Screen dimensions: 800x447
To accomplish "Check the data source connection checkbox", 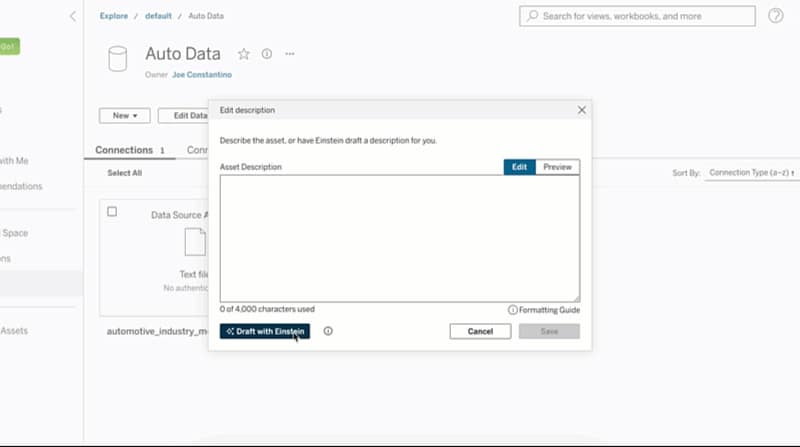I will point(112,212).
